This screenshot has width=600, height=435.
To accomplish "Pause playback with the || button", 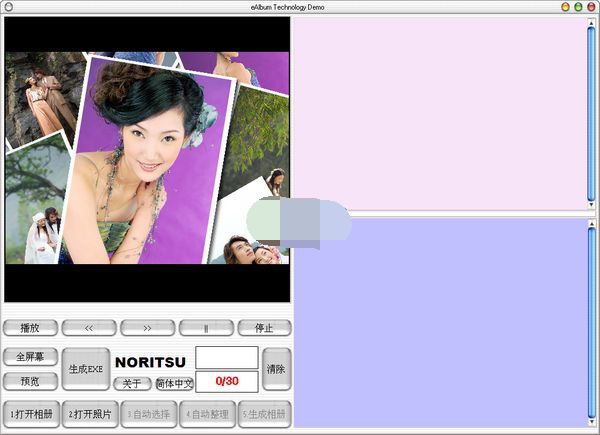I will tap(206, 328).
